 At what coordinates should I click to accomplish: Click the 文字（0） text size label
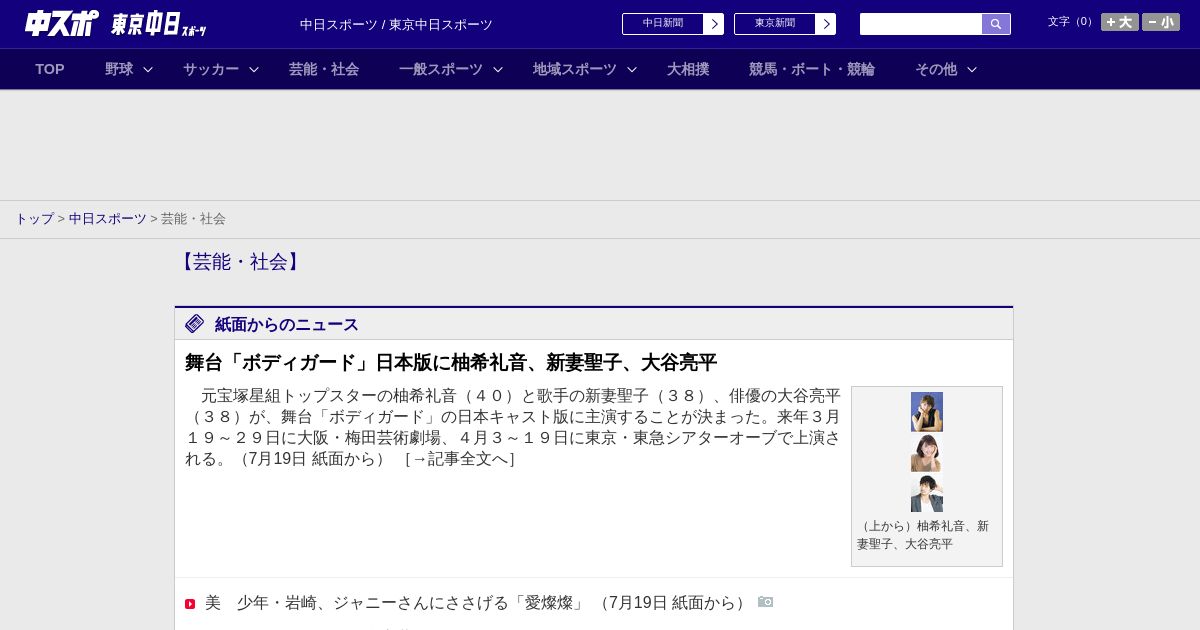(1071, 22)
